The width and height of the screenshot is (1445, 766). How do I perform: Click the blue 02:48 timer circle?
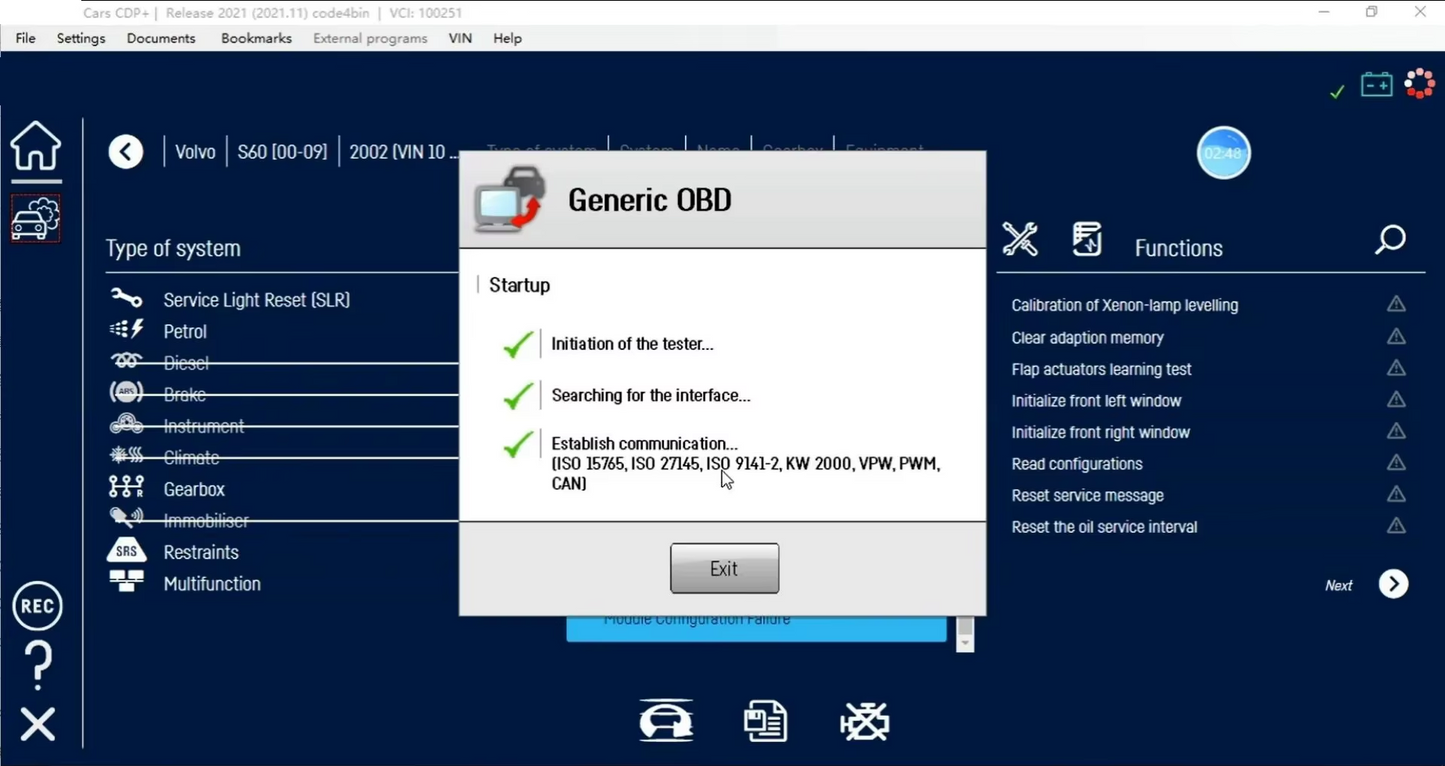point(1223,153)
